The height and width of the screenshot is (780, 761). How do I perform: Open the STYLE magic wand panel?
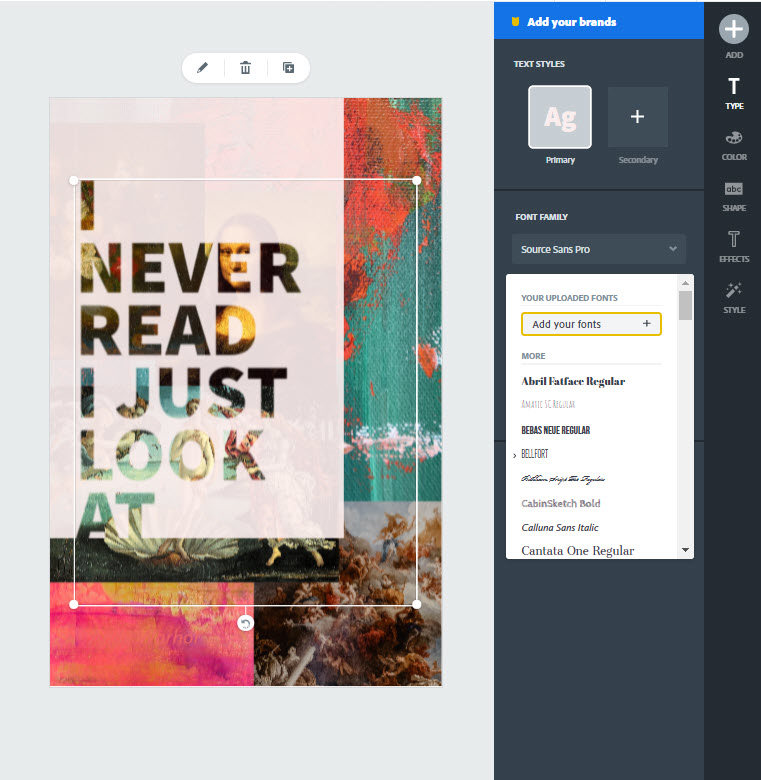(734, 298)
